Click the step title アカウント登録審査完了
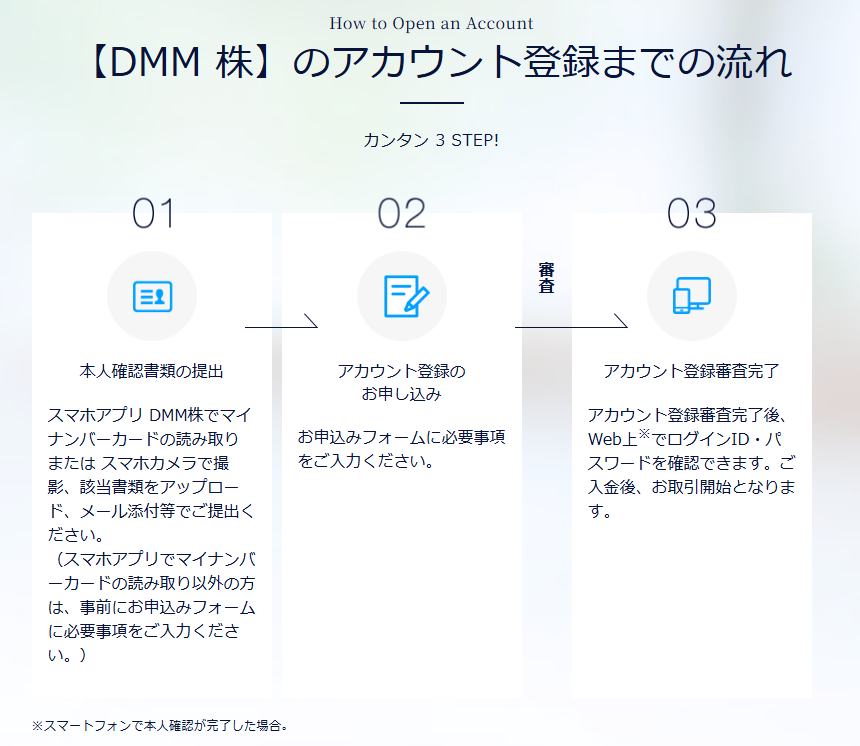The width and height of the screenshot is (860, 746). pos(692,371)
